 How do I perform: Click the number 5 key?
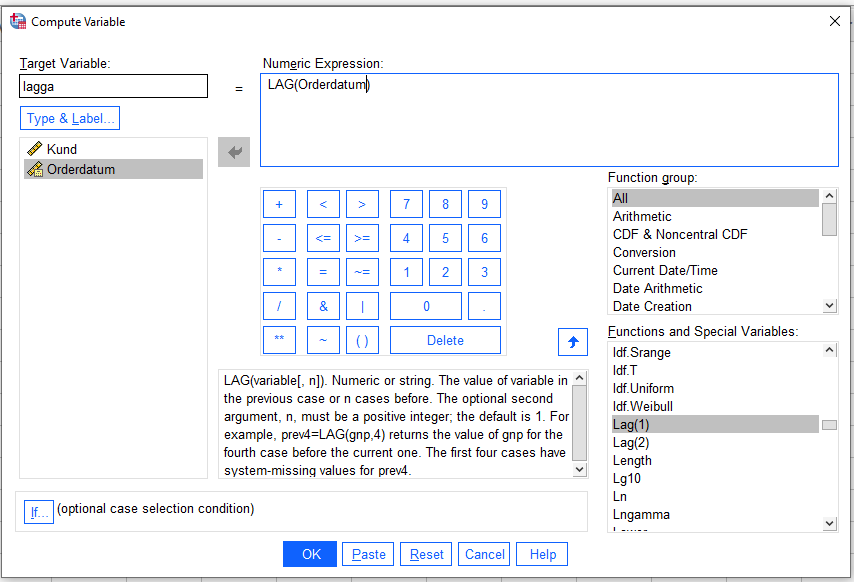tap(446, 238)
